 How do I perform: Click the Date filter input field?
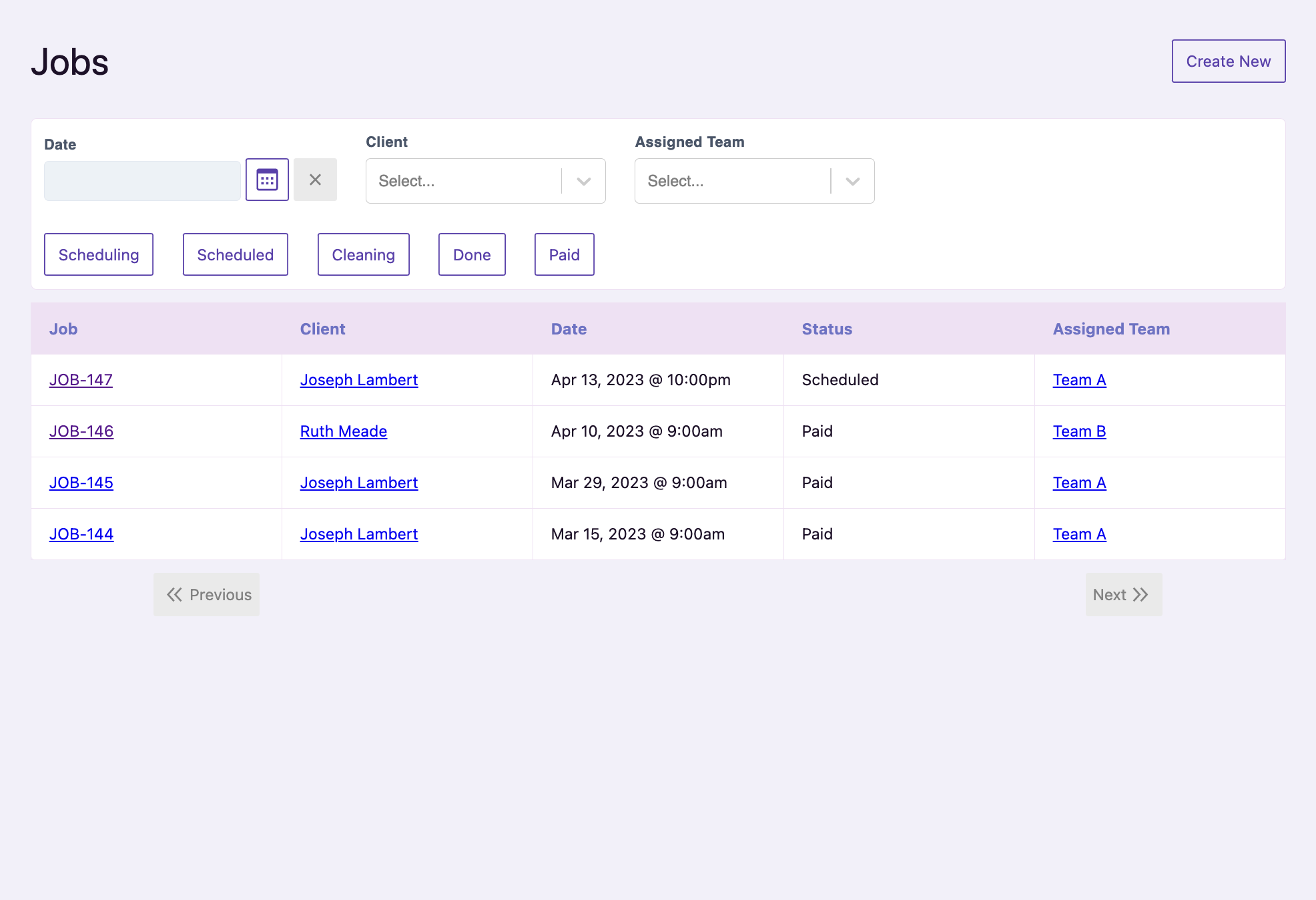(x=142, y=181)
